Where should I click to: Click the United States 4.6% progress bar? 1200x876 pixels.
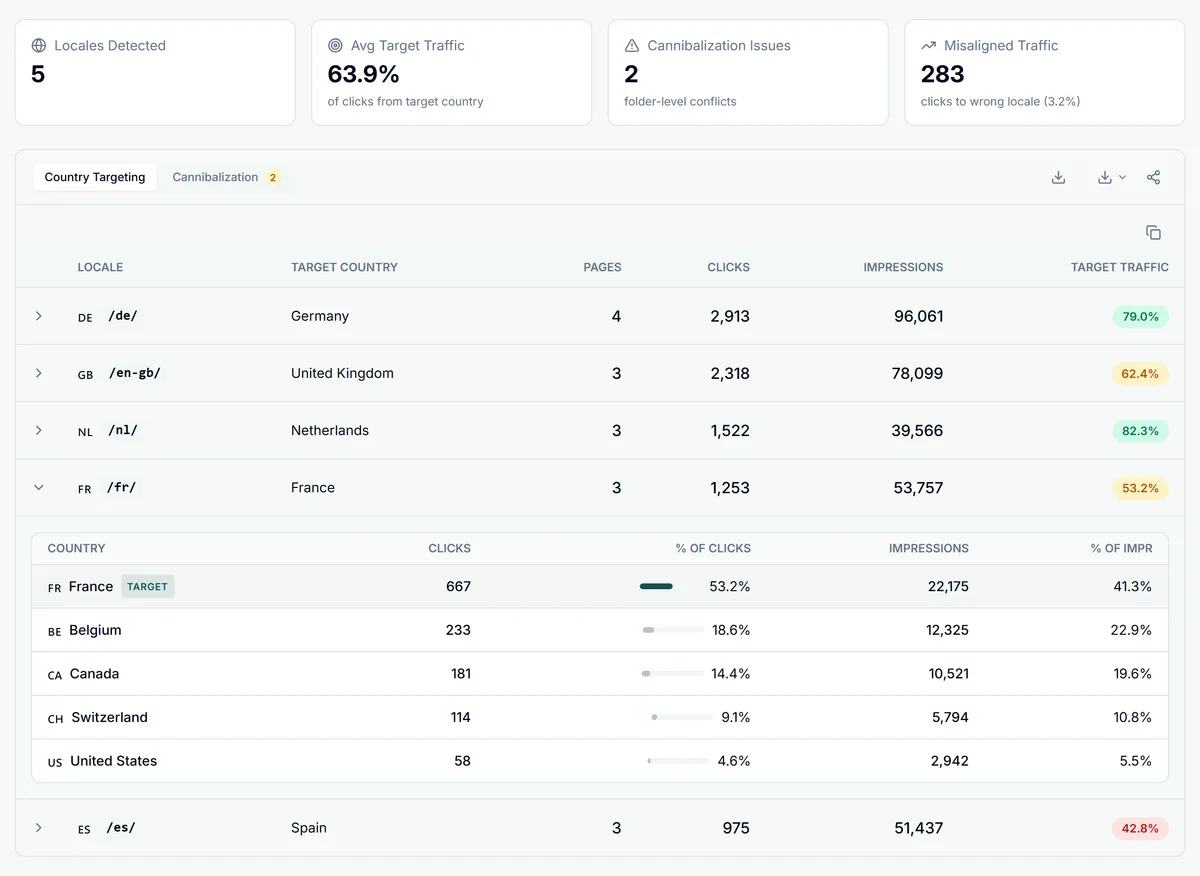click(677, 761)
